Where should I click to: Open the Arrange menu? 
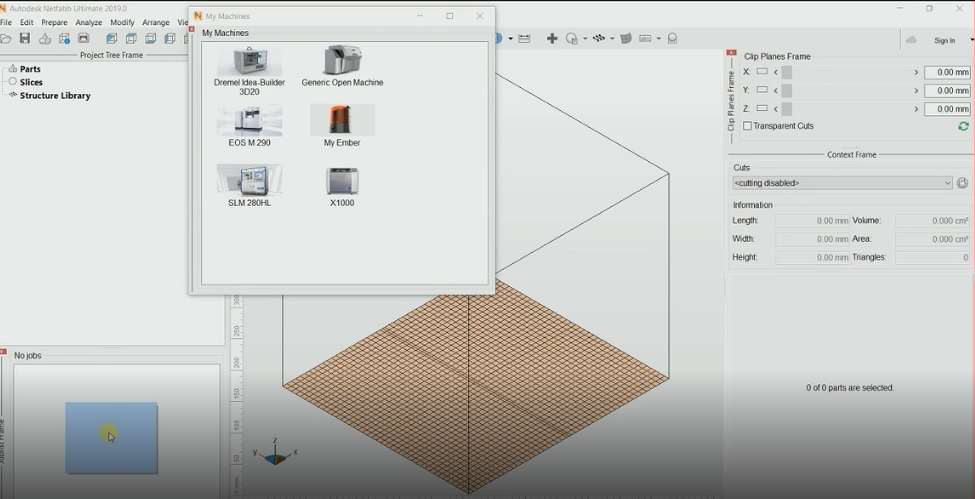(x=156, y=22)
